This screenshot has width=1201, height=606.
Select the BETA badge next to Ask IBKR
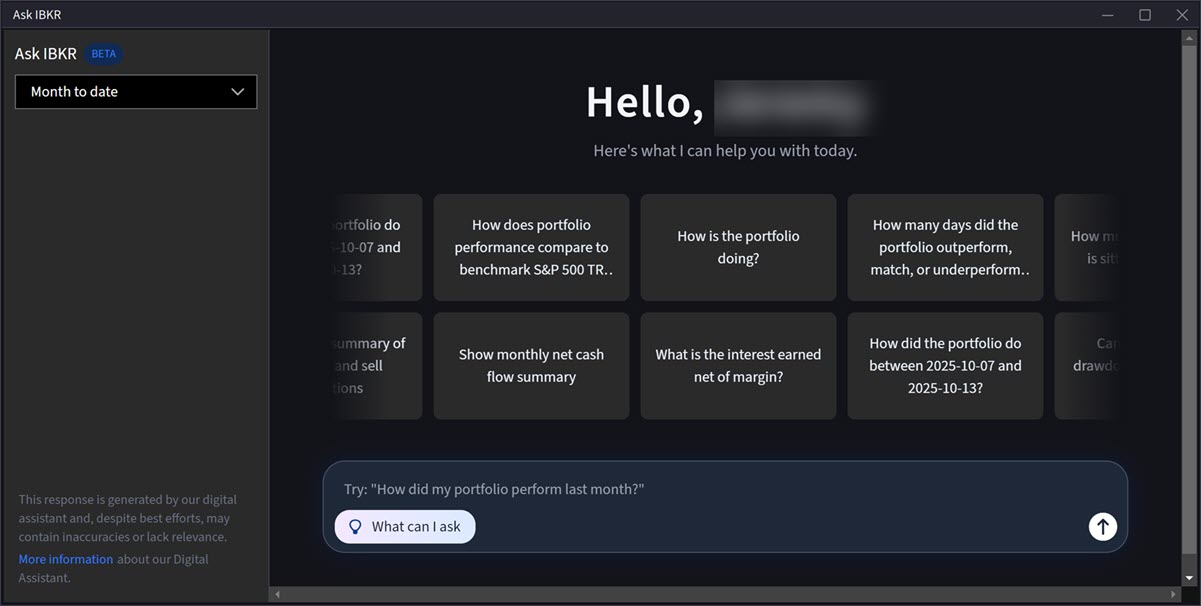[x=103, y=53]
